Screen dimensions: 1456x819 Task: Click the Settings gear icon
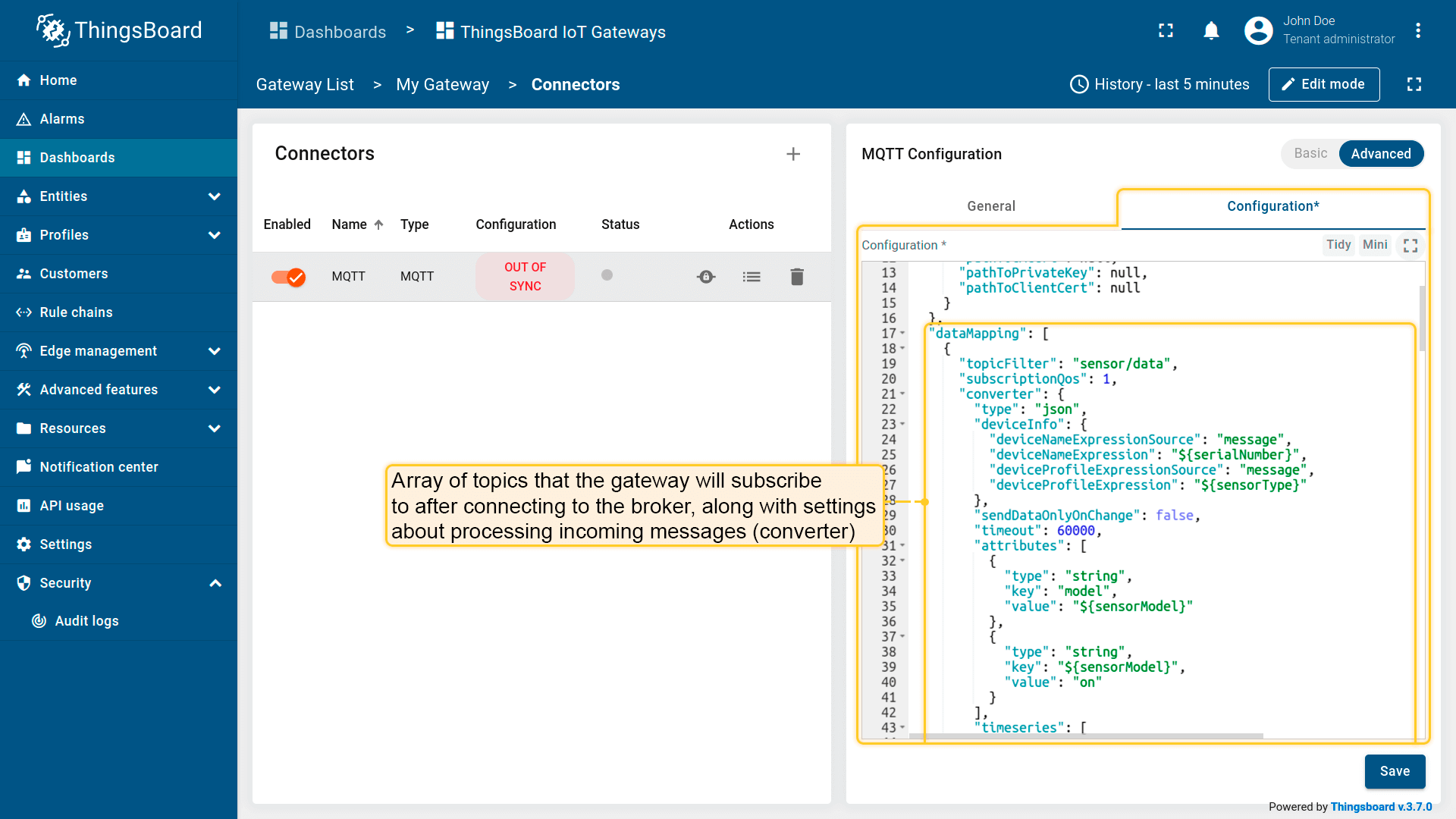point(24,544)
